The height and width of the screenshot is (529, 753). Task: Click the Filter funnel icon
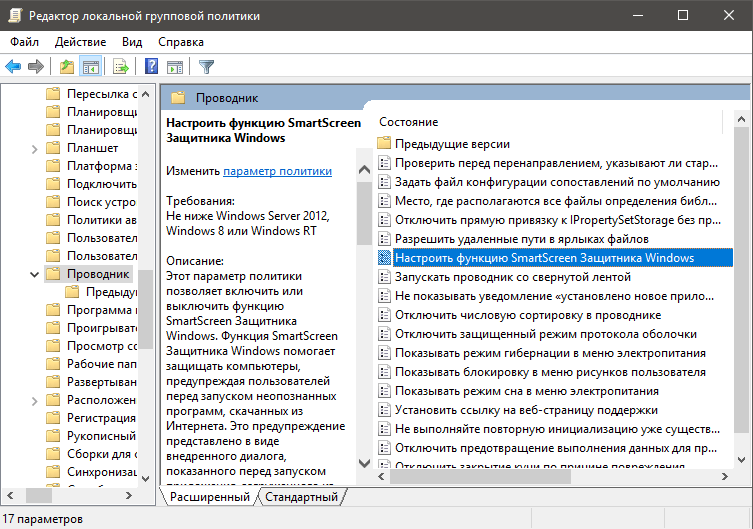pyautogui.click(x=206, y=66)
